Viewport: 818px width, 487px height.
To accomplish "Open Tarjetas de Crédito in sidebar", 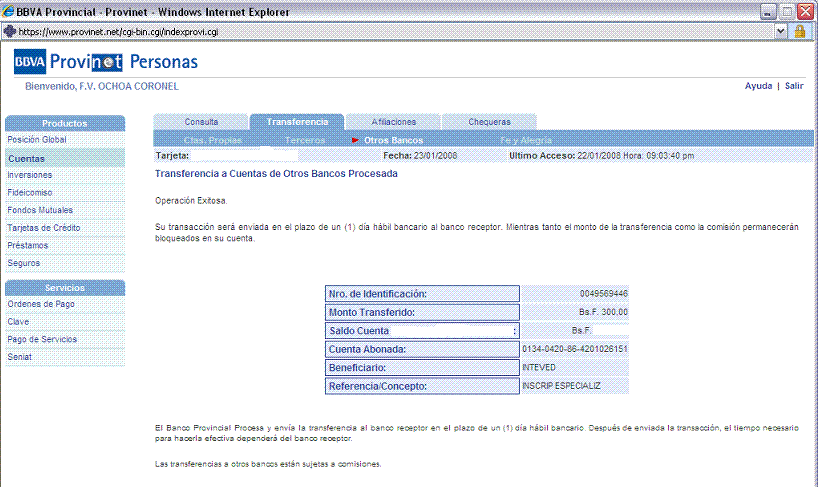I will pos(43,228).
